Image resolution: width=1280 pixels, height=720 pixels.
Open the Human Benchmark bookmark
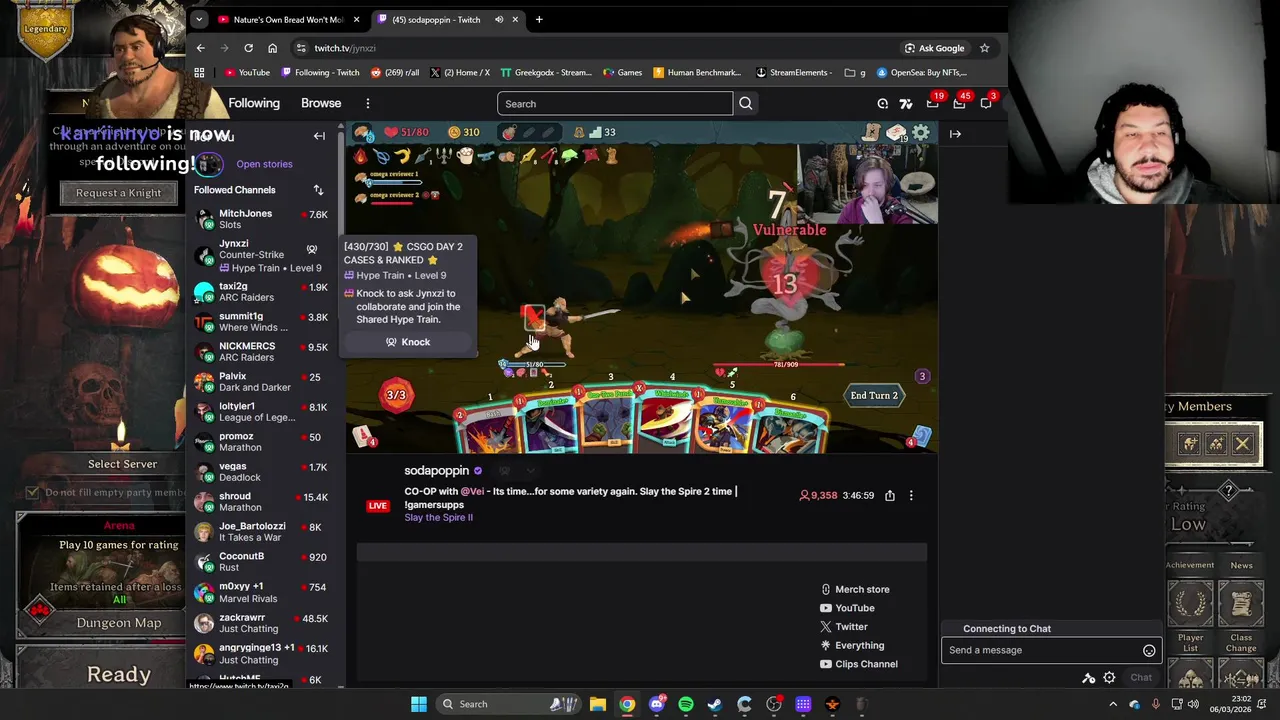(x=697, y=72)
